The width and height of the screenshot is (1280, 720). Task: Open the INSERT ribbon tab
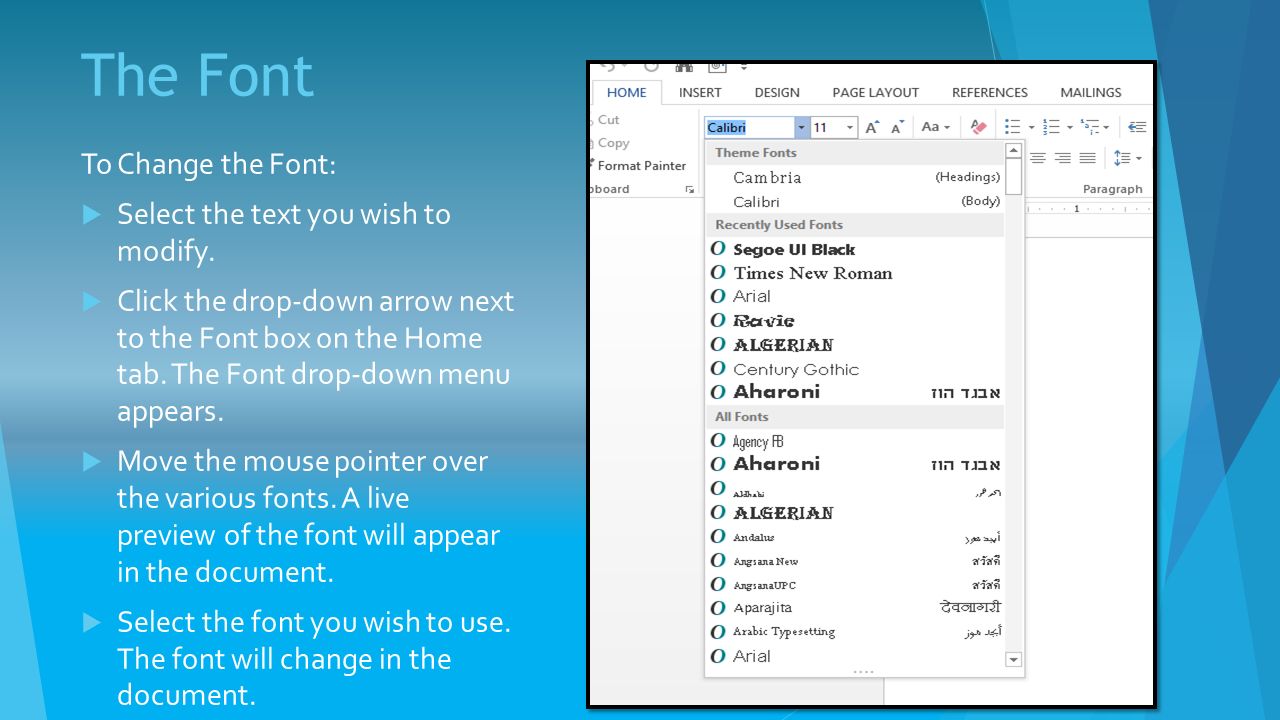click(x=700, y=92)
